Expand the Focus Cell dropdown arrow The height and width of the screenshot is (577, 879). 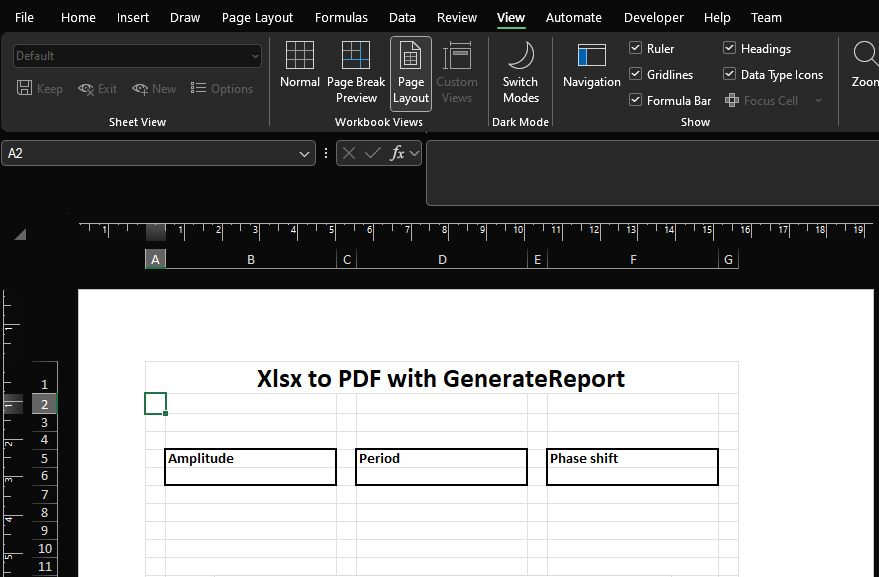click(x=818, y=100)
